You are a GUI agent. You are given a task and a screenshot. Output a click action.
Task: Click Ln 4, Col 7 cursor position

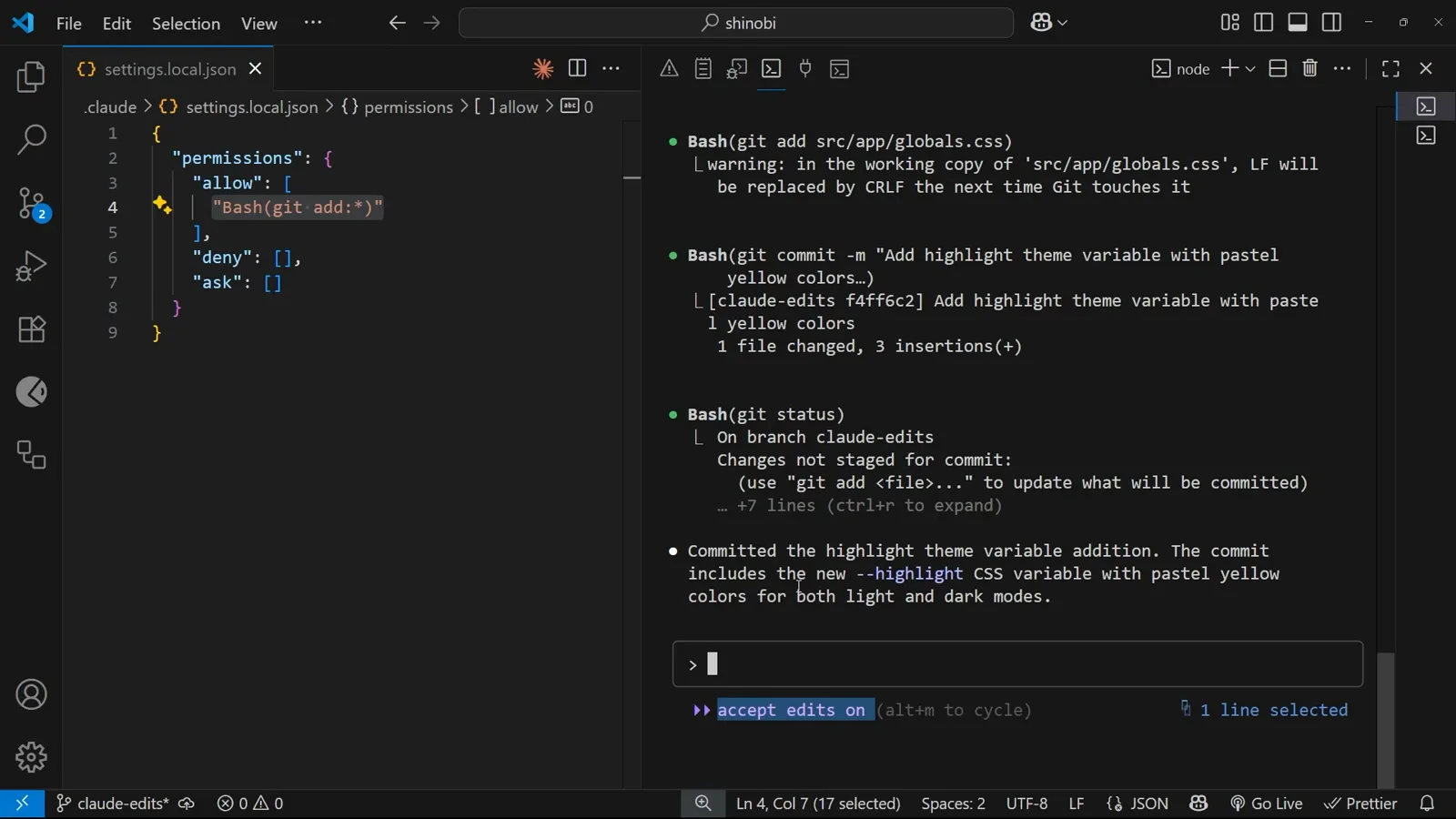click(x=818, y=804)
